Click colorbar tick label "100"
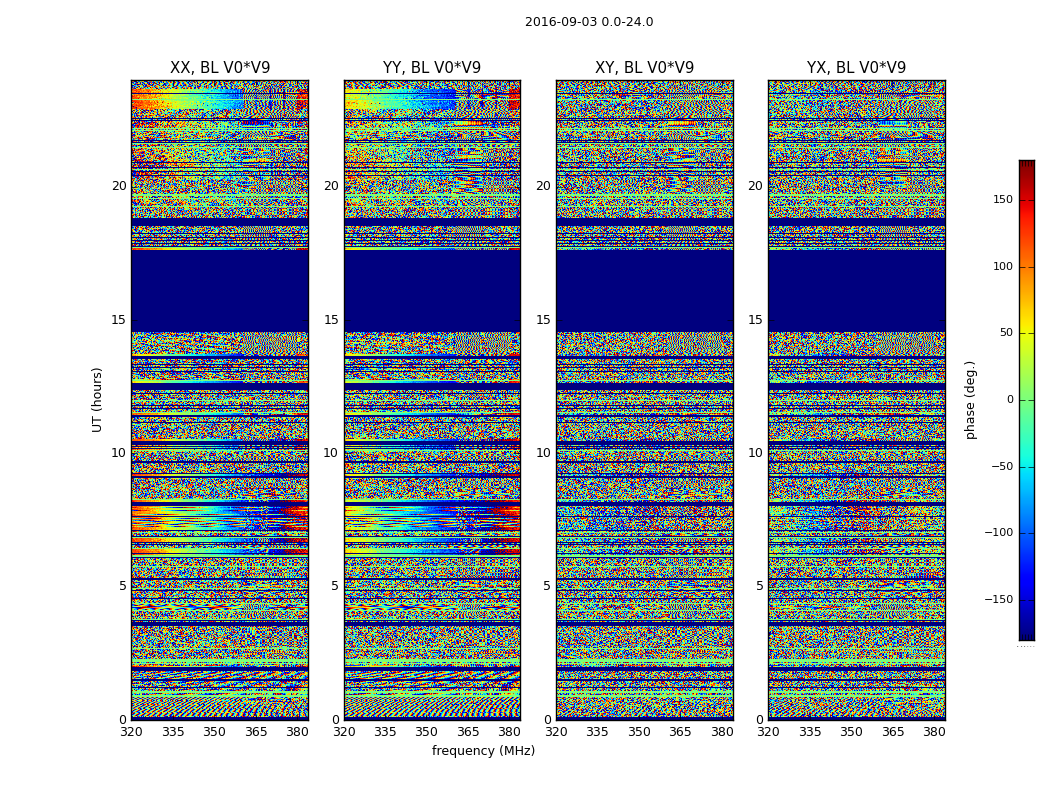The image size is (1050, 800). [1003, 266]
